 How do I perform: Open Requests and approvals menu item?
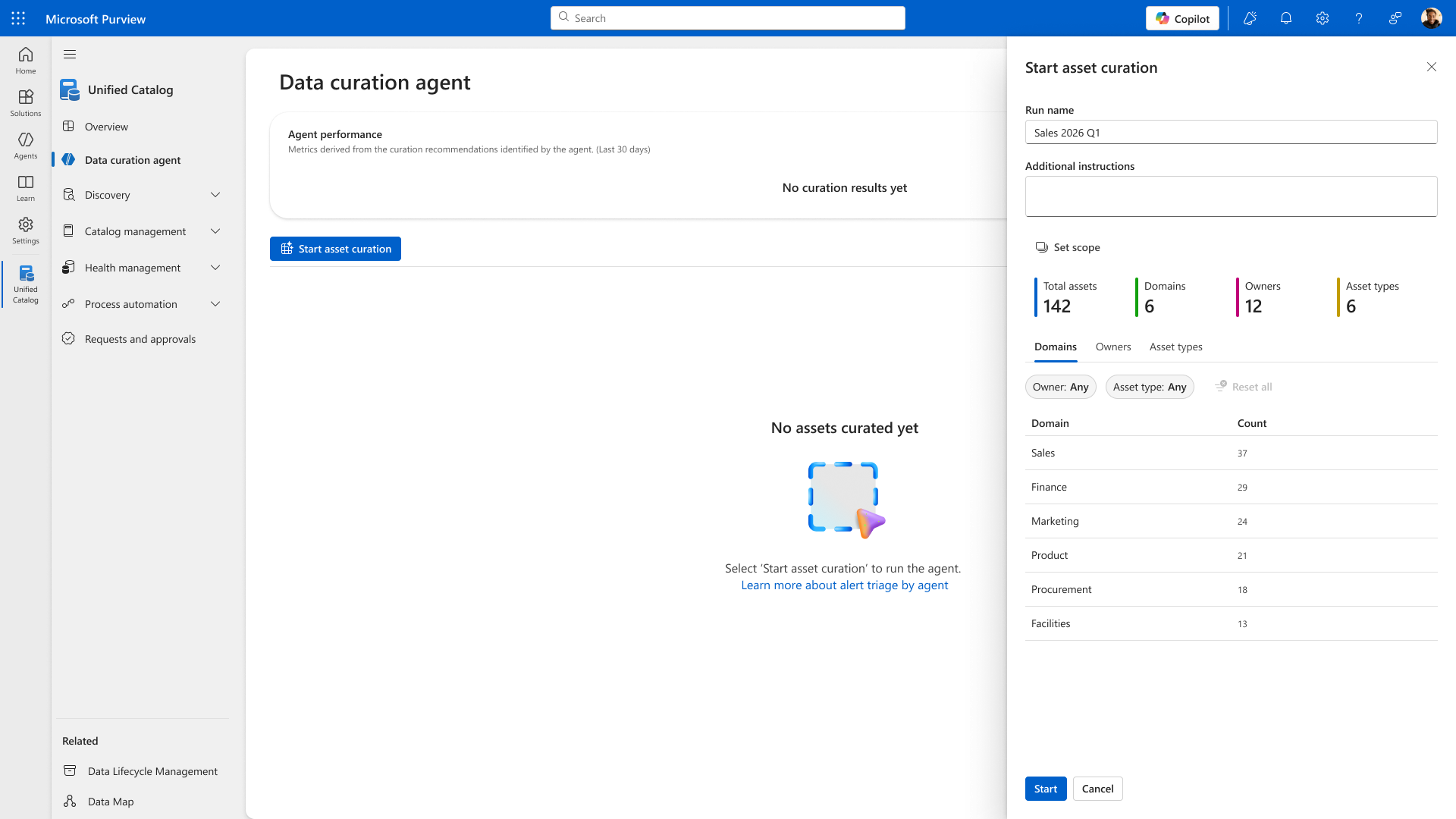142,339
